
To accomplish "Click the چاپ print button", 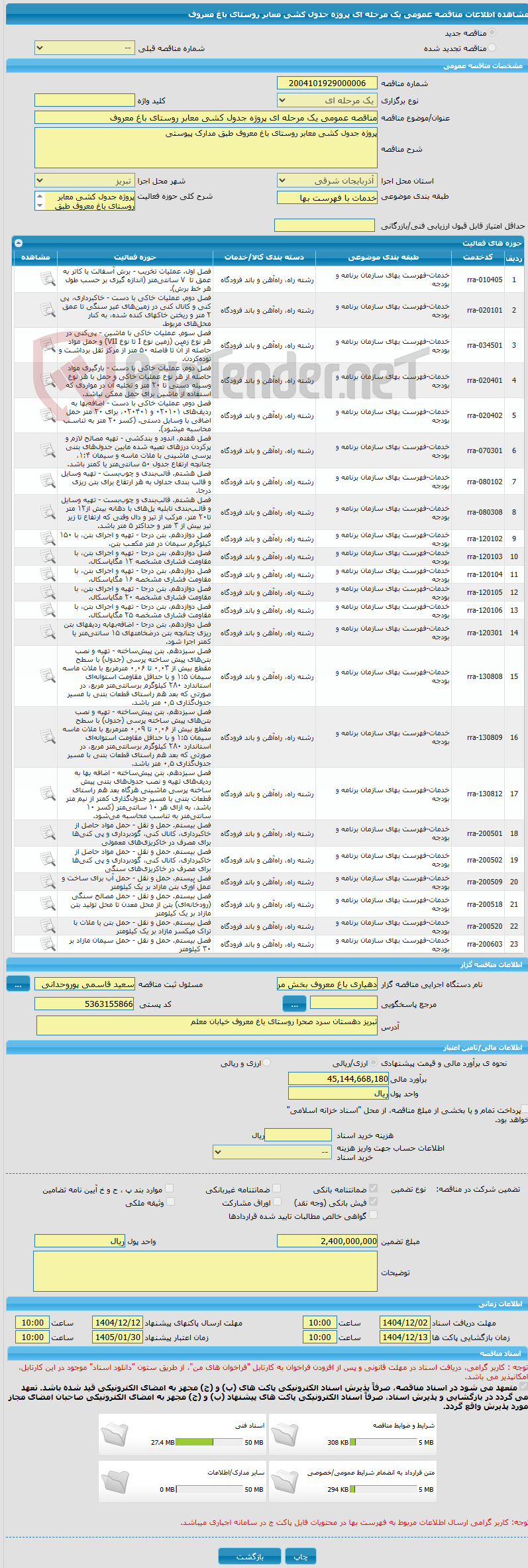I will (301, 1555).
